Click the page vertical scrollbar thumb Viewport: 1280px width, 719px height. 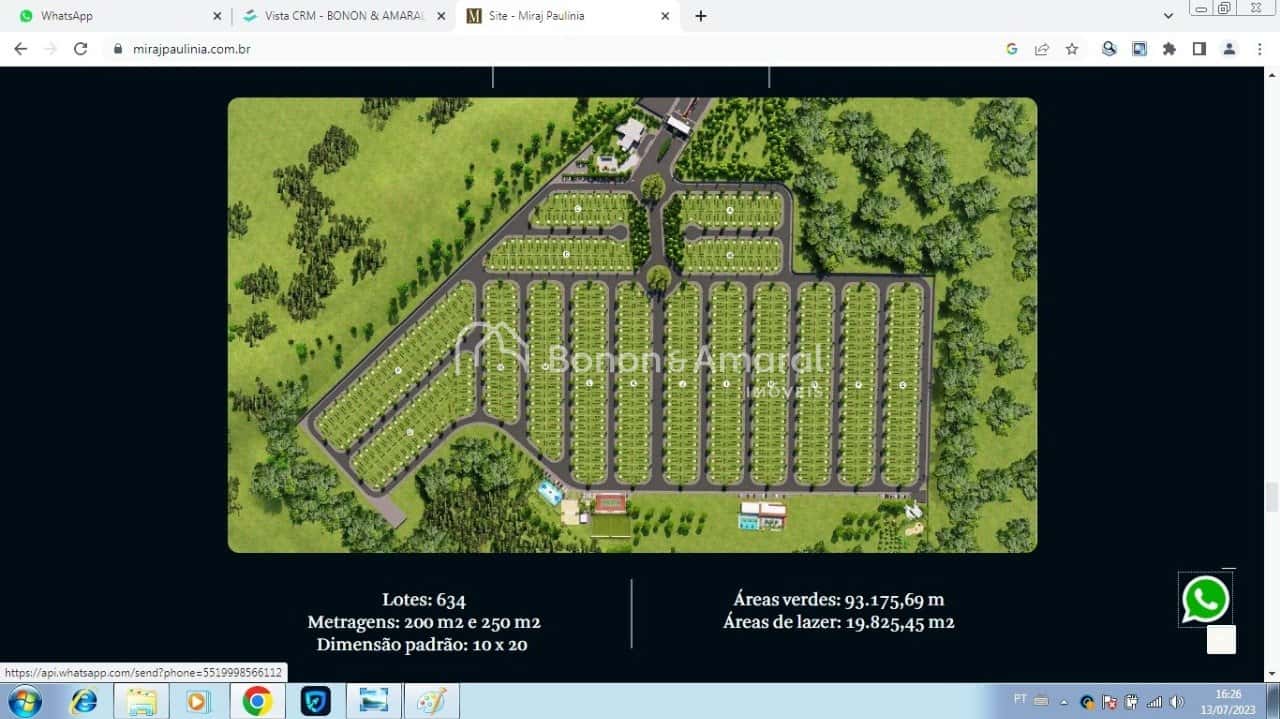(1272, 496)
